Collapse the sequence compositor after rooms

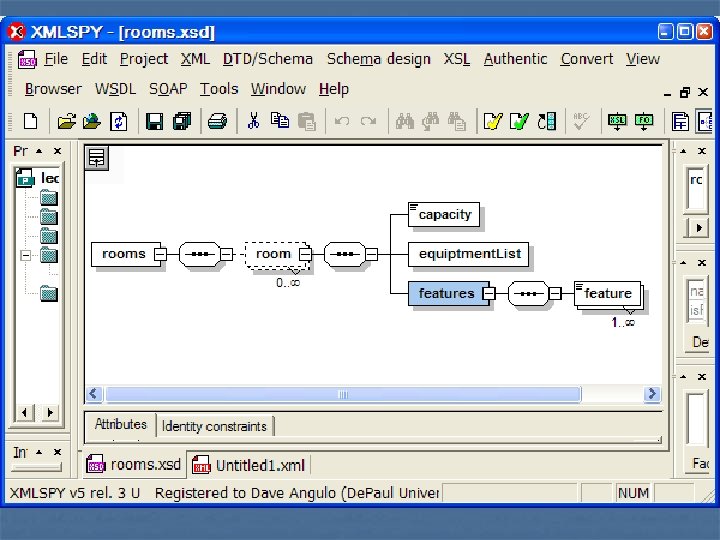pyautogui.click(x=226, y=254)
